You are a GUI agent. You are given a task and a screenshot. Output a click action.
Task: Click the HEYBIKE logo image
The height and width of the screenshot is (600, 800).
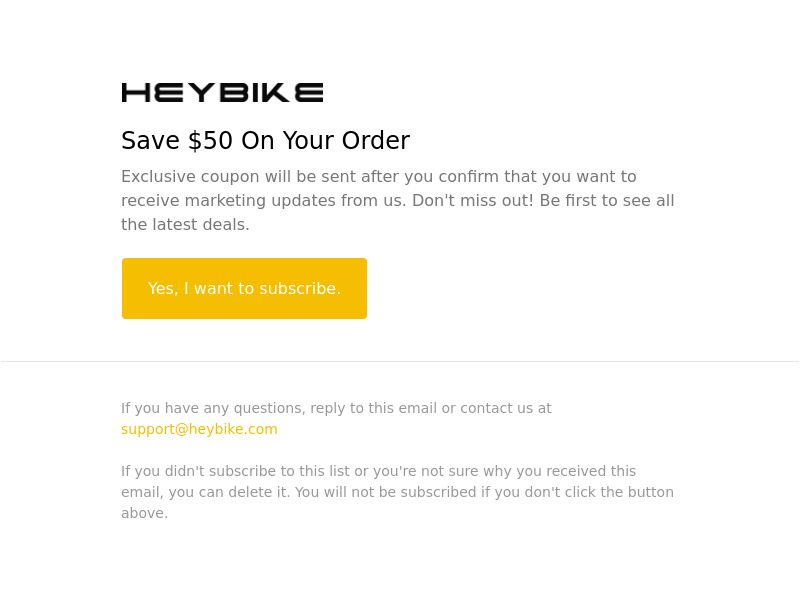pos(222,92)
